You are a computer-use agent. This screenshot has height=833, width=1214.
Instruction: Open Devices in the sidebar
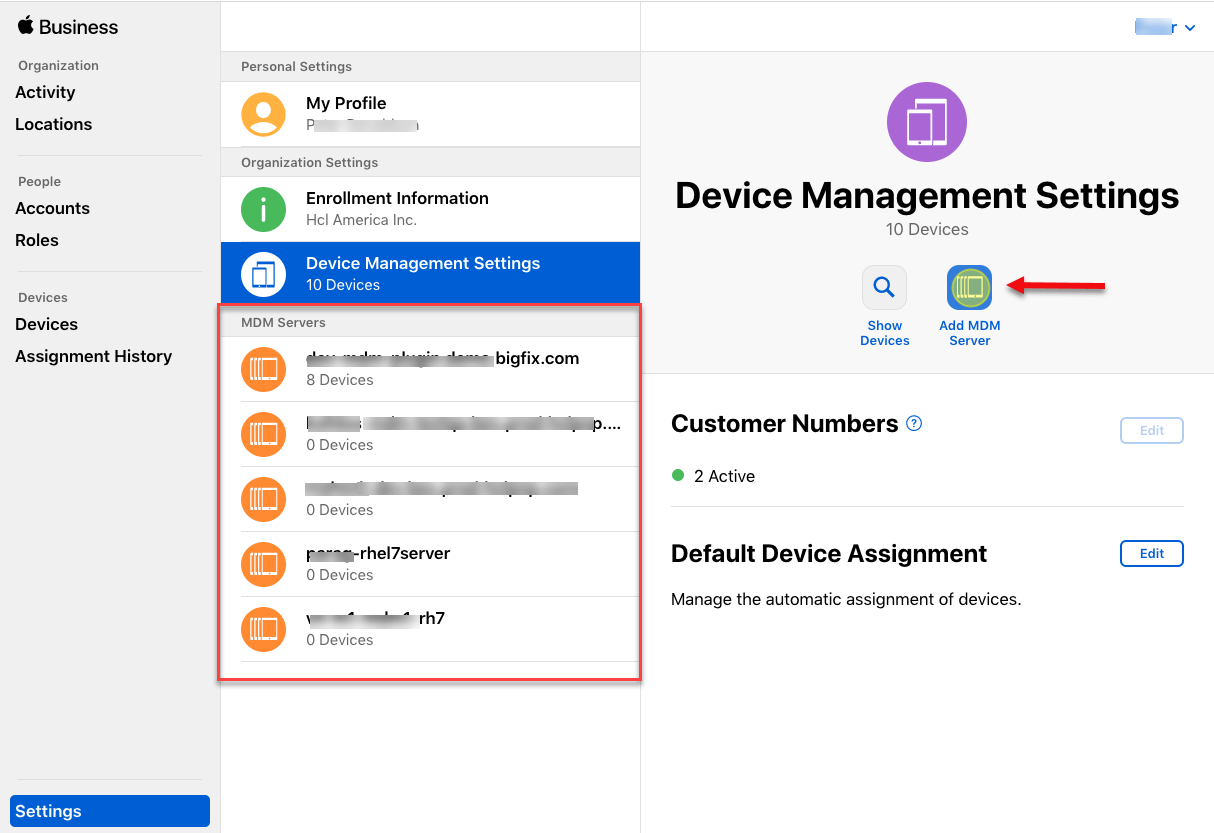click(x=46, y=324)
